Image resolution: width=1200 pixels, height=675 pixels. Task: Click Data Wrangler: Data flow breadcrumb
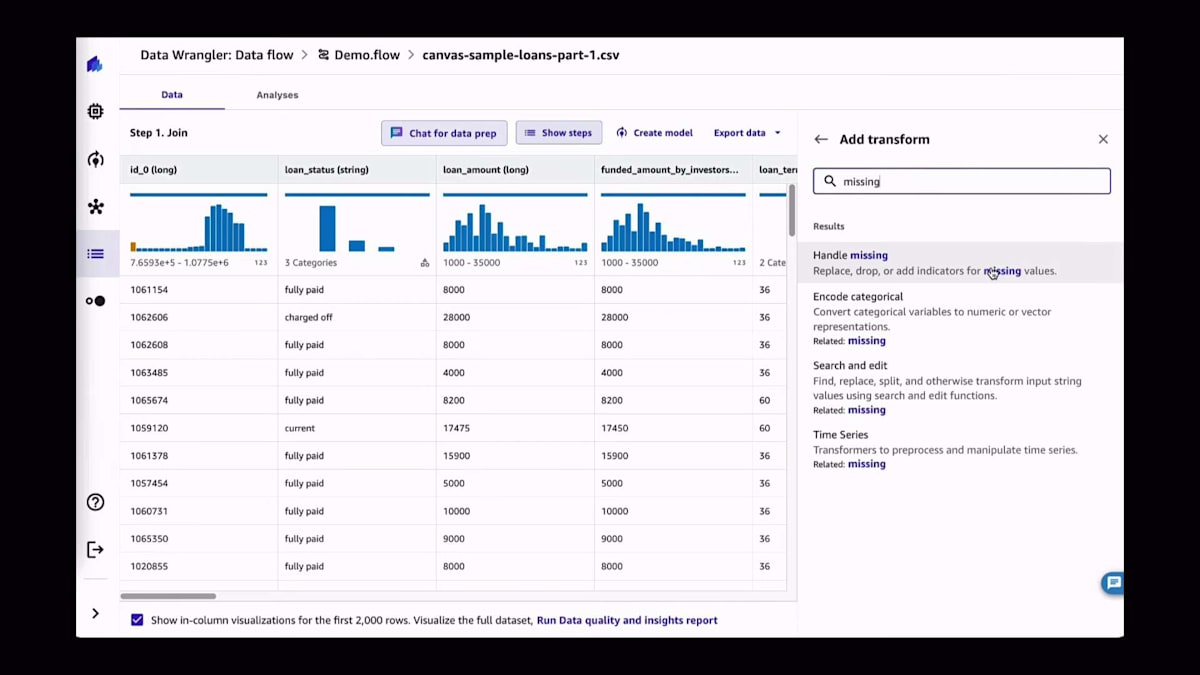[x=215, y=55]
